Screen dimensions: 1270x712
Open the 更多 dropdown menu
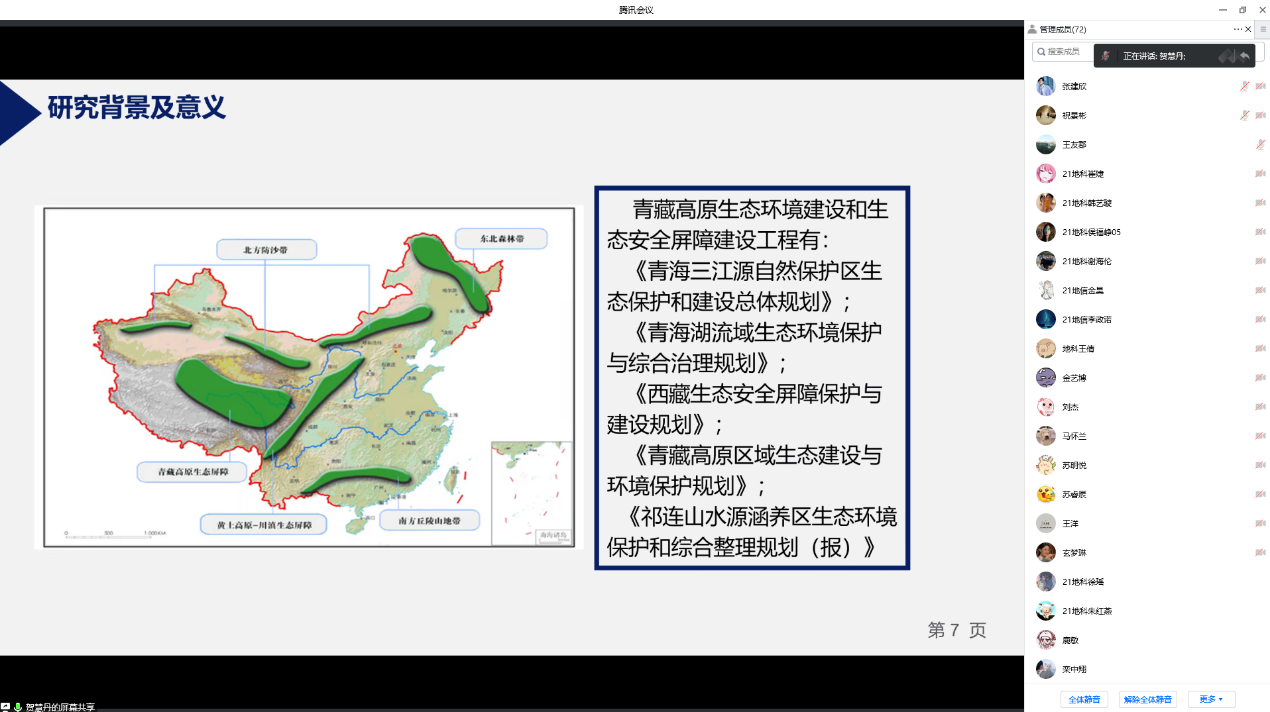[1211, 699]
